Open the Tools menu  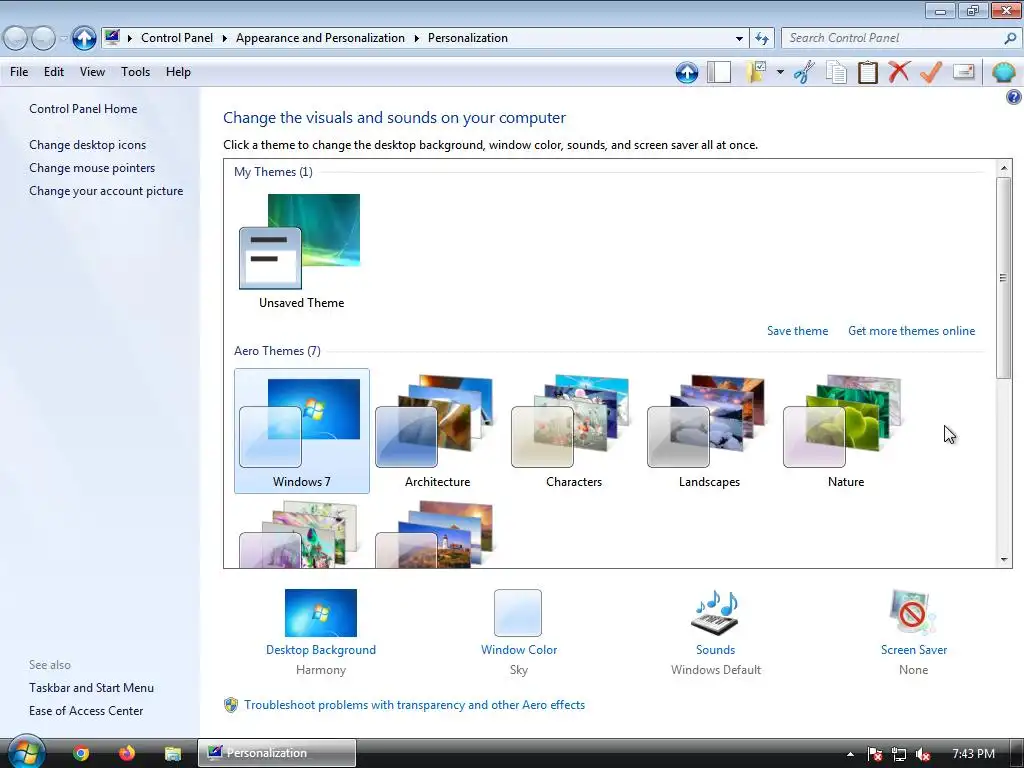click(x=135, y=72)
